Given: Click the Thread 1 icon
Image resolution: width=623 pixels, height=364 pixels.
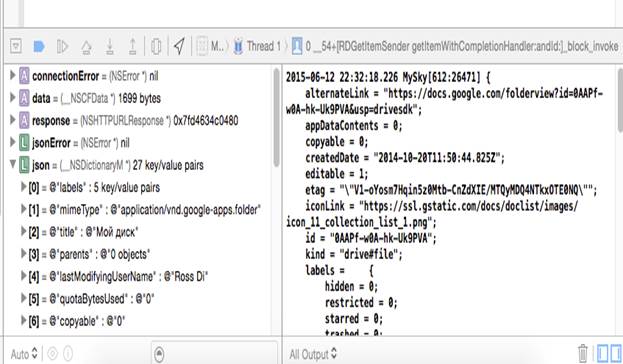Looking at the screenshot, I should coord(238,46).
